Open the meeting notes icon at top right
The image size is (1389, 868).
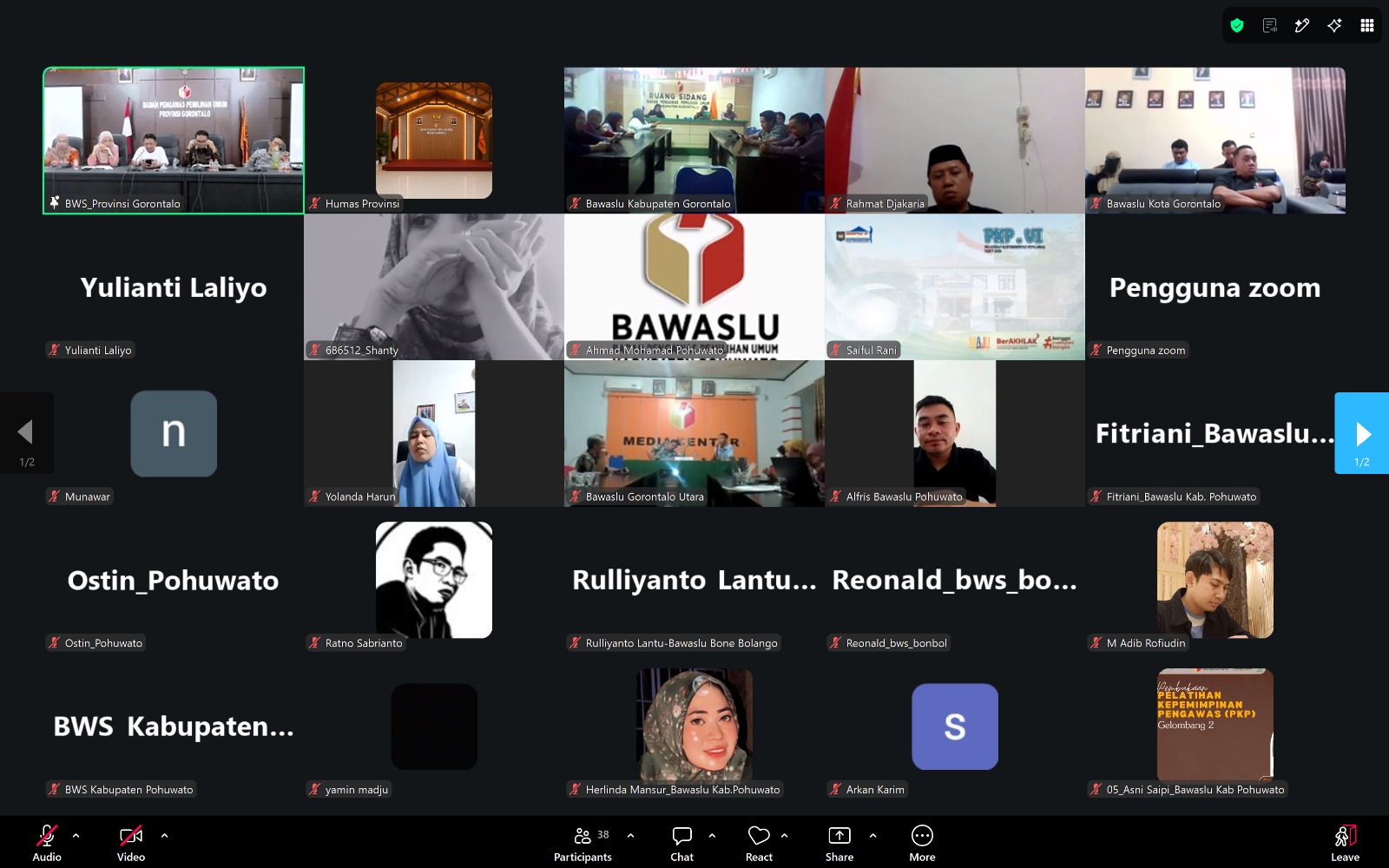tap(1270, 25)
